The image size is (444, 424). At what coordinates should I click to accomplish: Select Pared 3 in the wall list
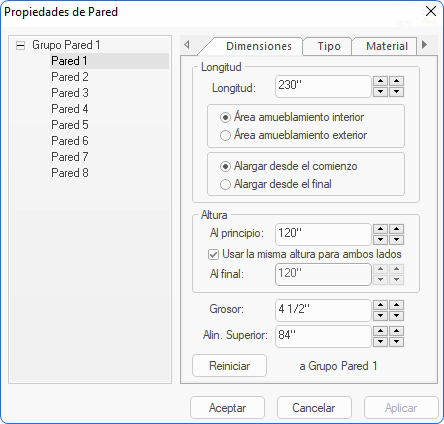[x=70, y=93]
